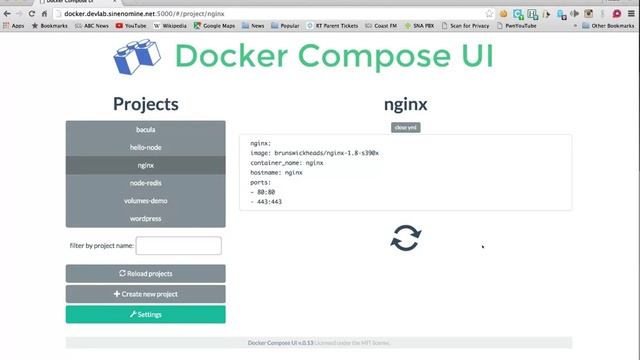Go to the browser home icon

(44, 13)
